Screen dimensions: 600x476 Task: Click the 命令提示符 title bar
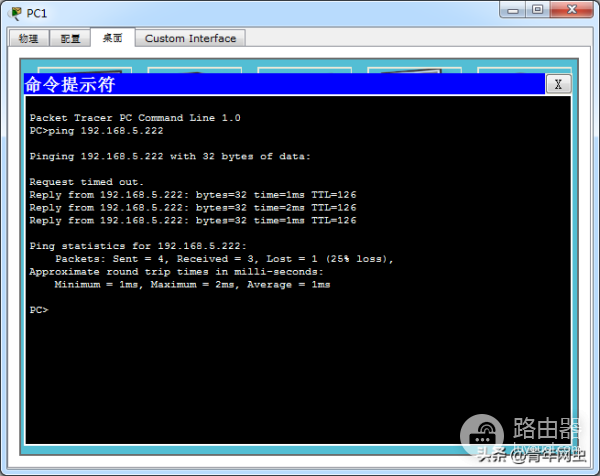(280, 84)
